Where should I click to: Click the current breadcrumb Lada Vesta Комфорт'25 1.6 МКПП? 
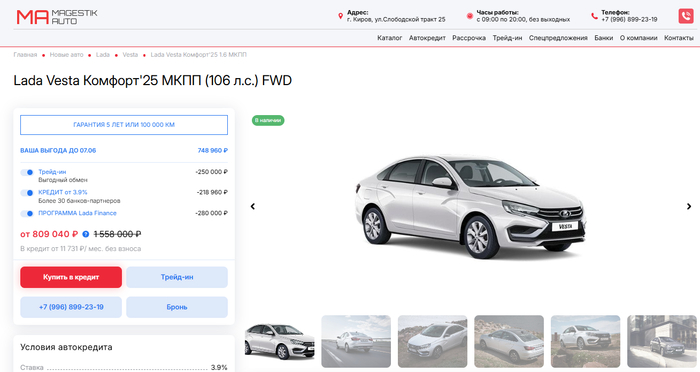198,54
